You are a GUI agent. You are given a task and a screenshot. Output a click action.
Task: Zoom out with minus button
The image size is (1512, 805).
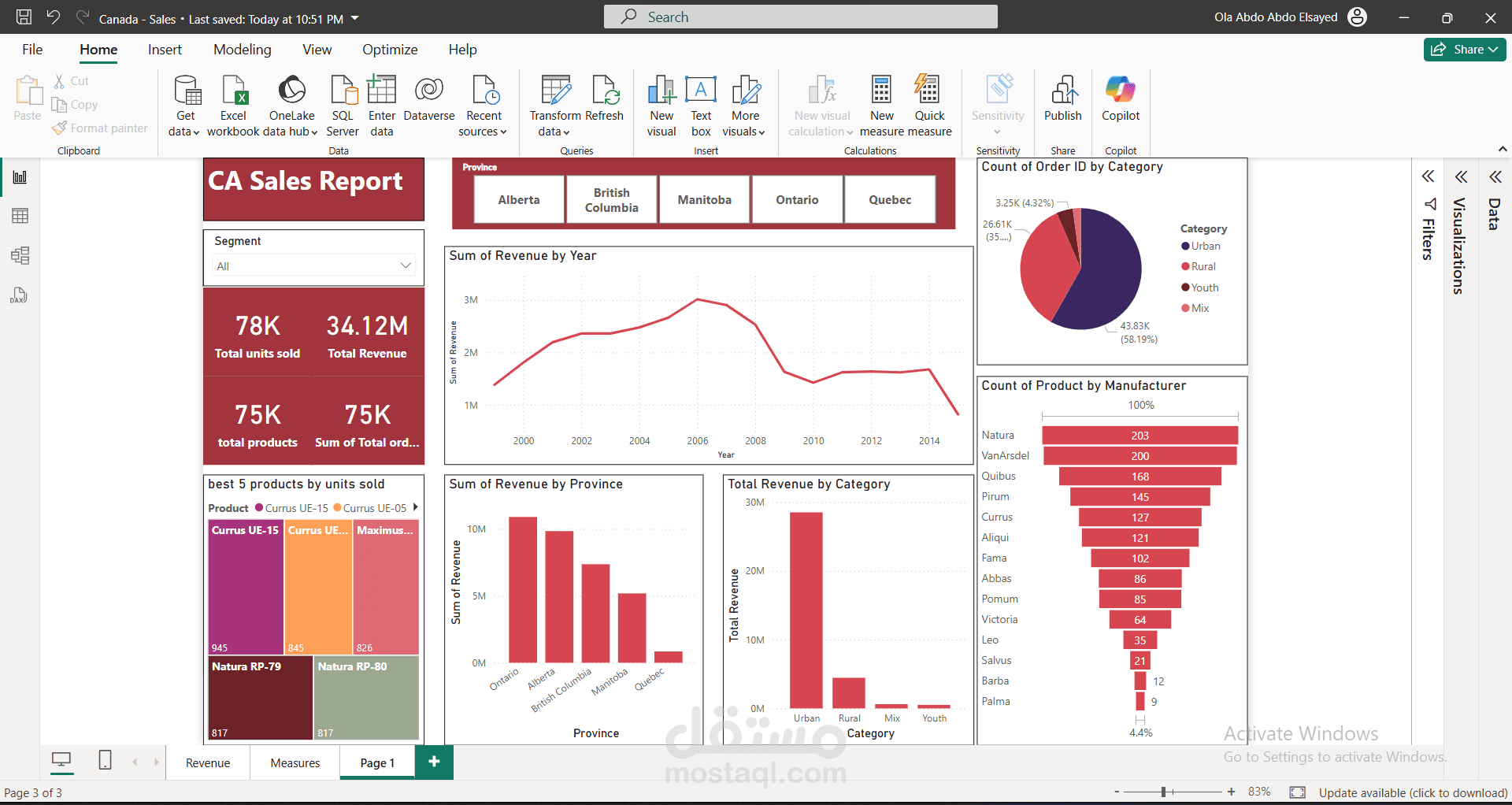coord(1117,792)
